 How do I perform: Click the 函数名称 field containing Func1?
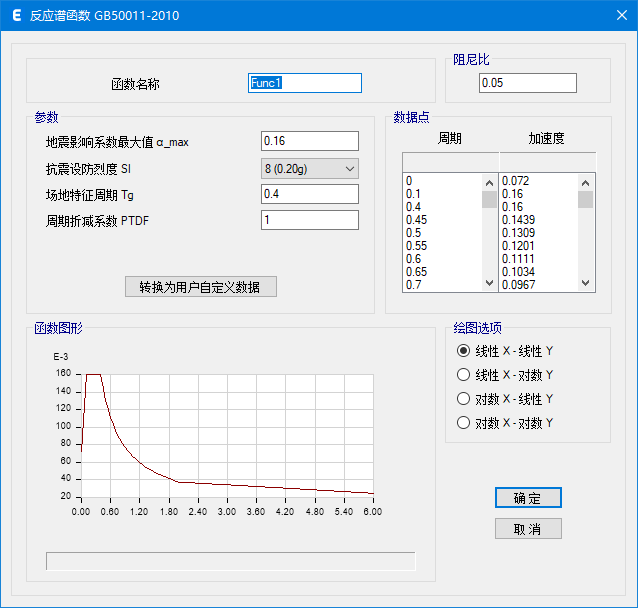[x=304, y=84]
